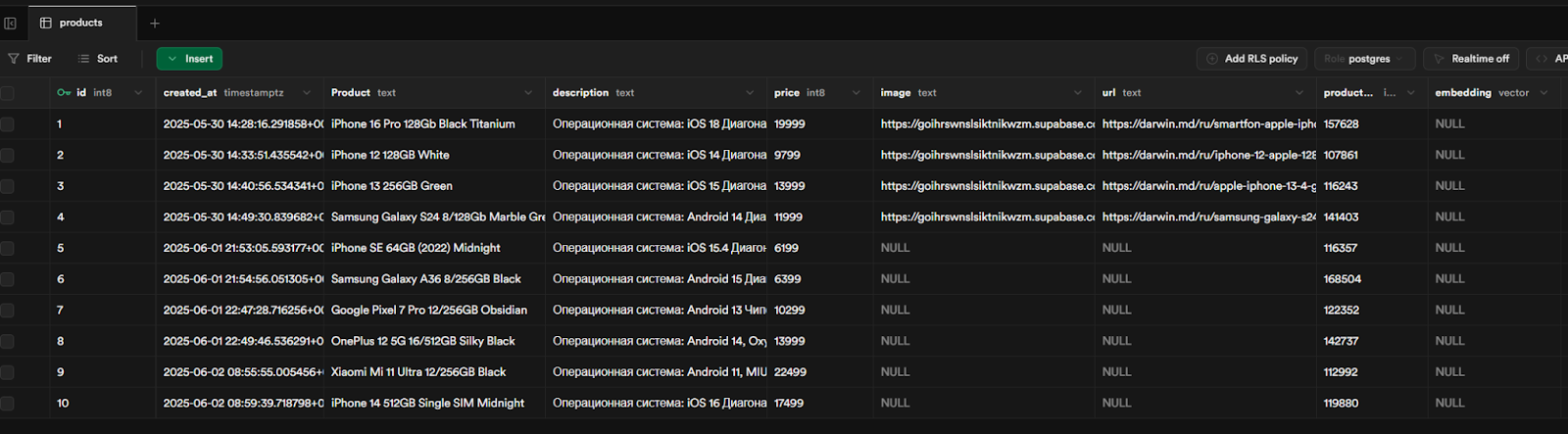Select price cell 22499
Screen dimensions: 1568x434
820,372
